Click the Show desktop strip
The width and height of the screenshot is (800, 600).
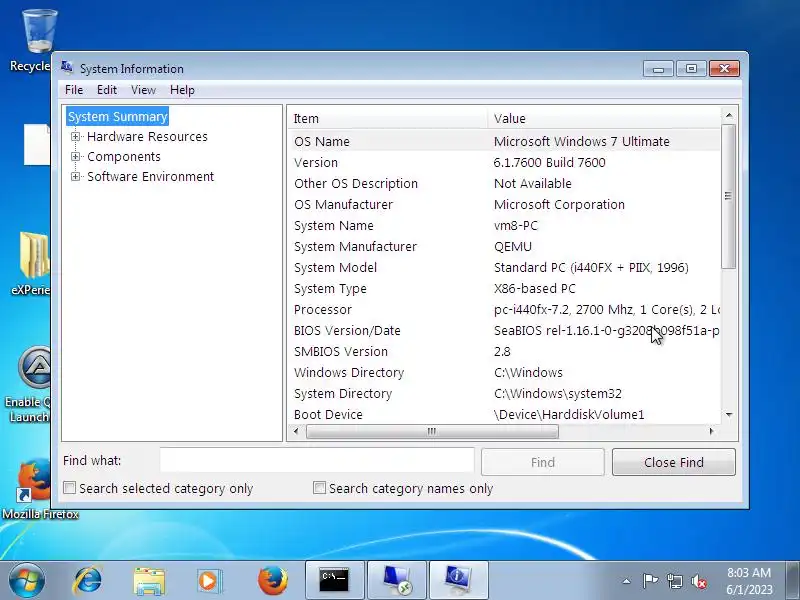[793, 581]
